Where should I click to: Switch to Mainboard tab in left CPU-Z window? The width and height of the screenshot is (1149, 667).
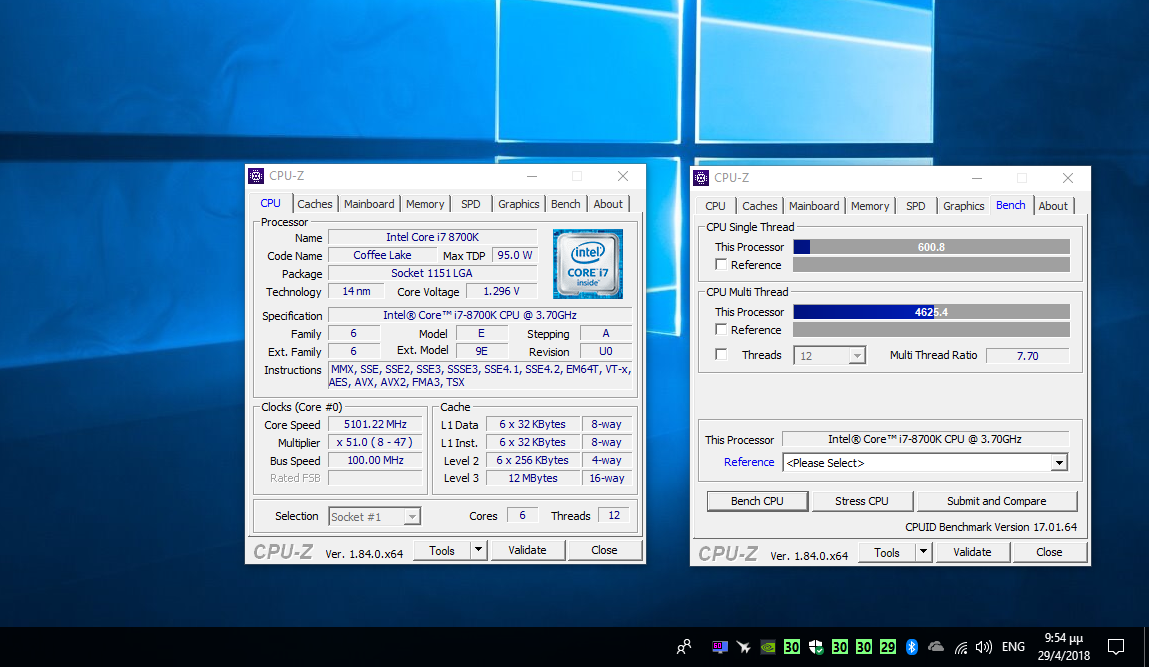click(369, 204)
